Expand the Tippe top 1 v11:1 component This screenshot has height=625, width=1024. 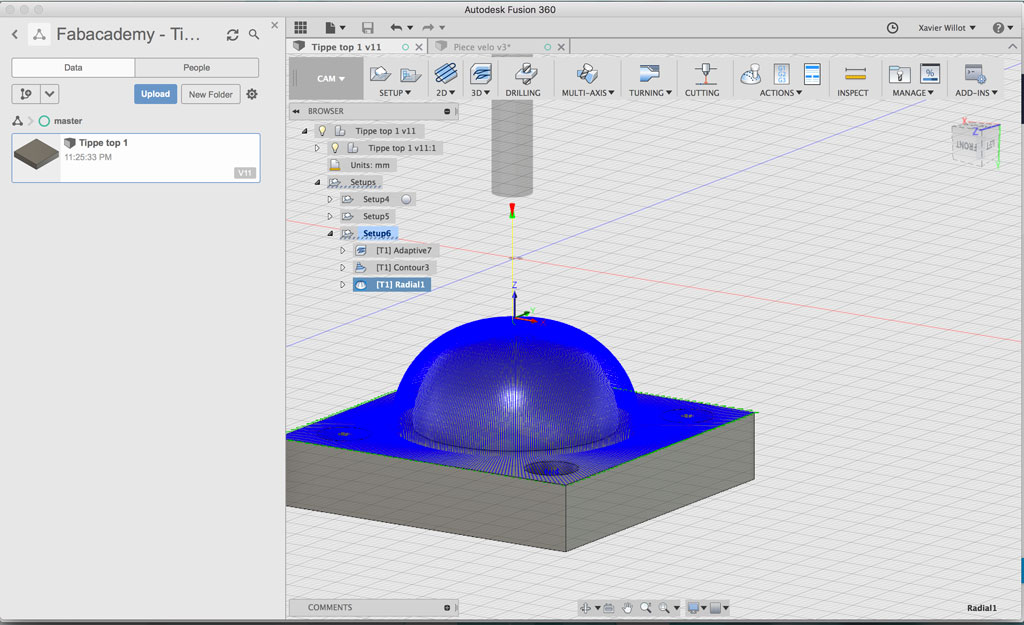(317, 148)
